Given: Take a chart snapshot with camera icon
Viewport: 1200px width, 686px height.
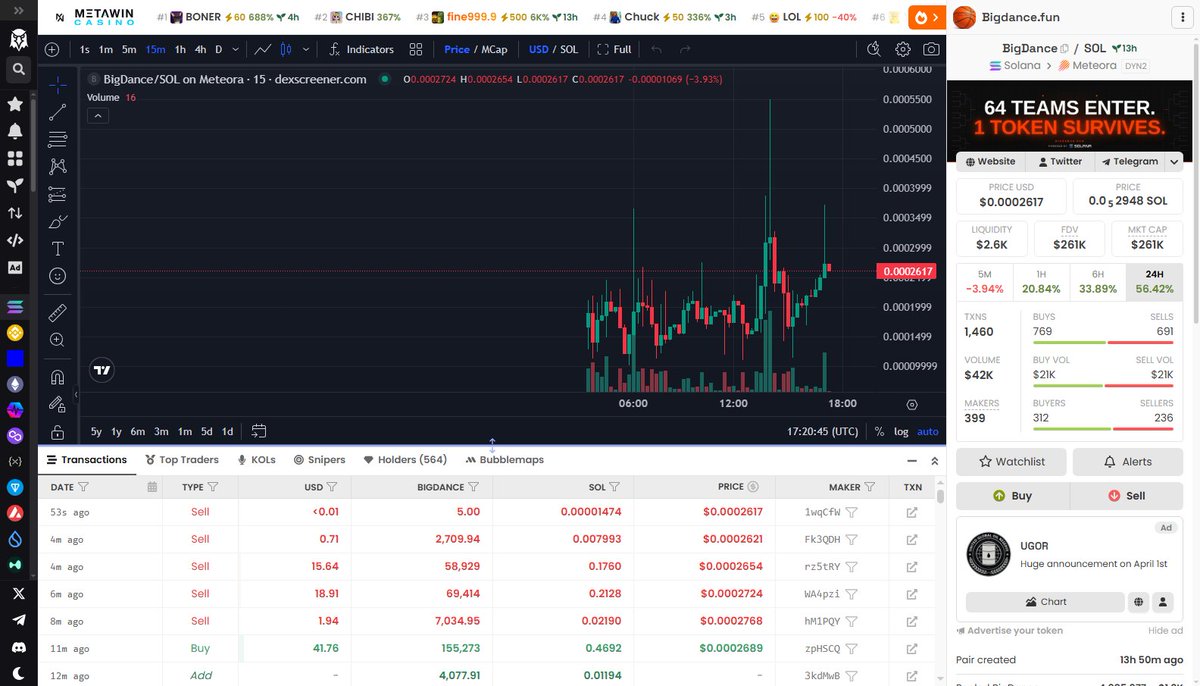Looking at the screenshot, I should [x=931, y=49].
